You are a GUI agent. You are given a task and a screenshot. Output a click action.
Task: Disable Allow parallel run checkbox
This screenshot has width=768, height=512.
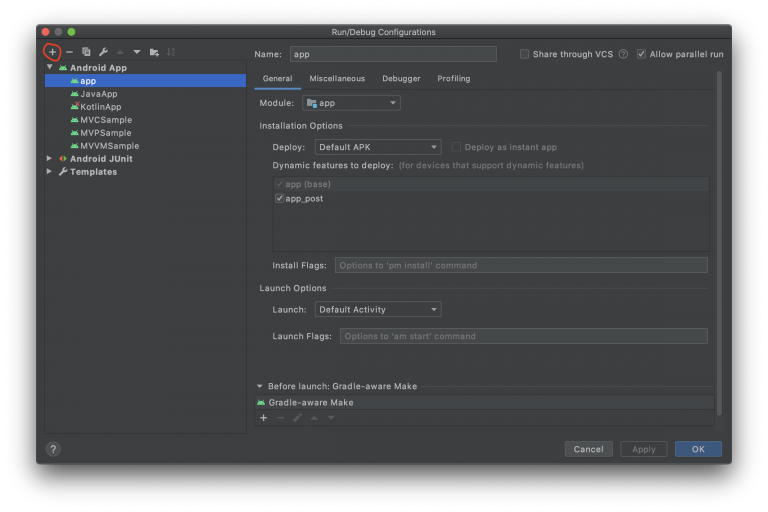tap(642, 54)
